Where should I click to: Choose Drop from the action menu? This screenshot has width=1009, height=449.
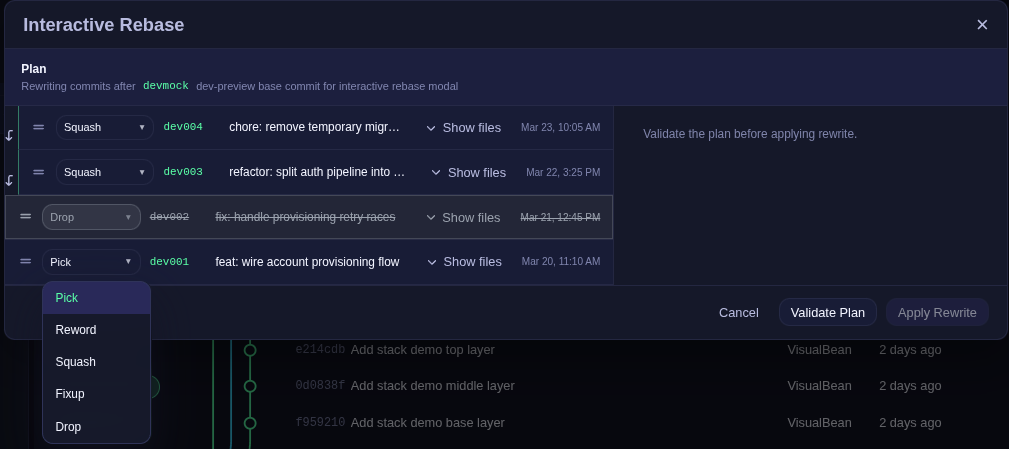(x=97, y=426)
